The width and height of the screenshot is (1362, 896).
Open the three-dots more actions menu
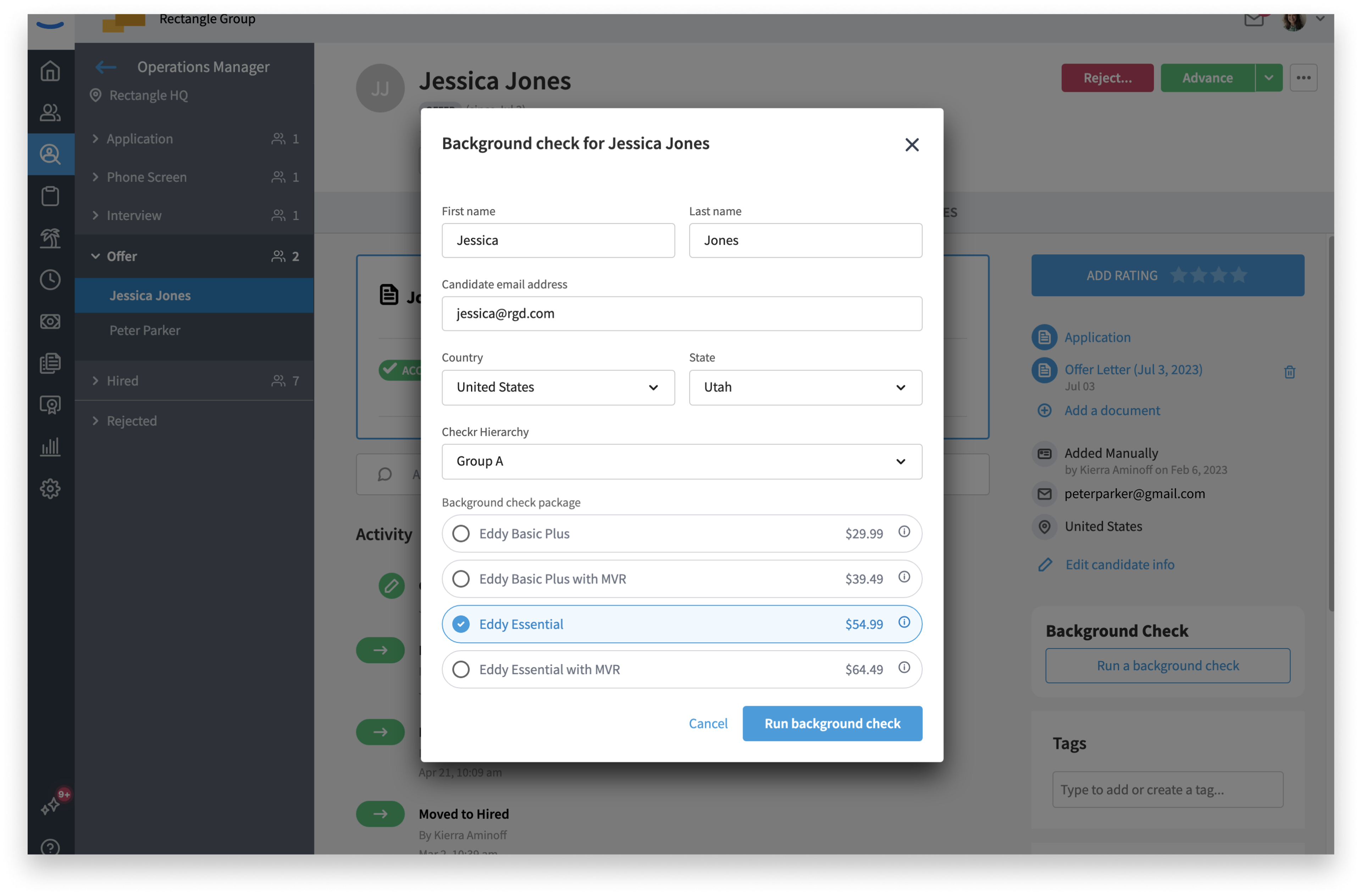pos(1303,78)
